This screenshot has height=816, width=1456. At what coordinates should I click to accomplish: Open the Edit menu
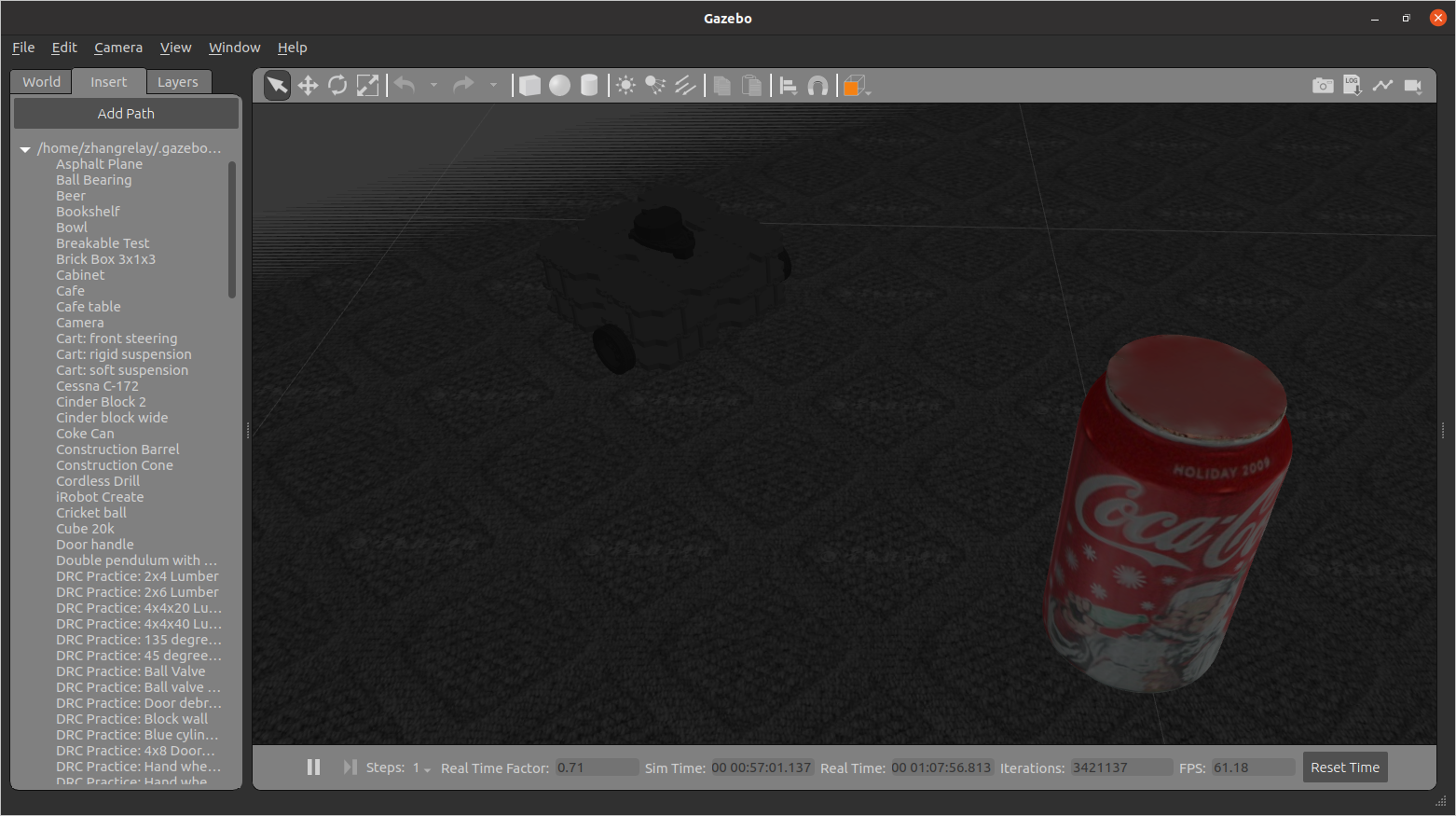coord(64,48)
